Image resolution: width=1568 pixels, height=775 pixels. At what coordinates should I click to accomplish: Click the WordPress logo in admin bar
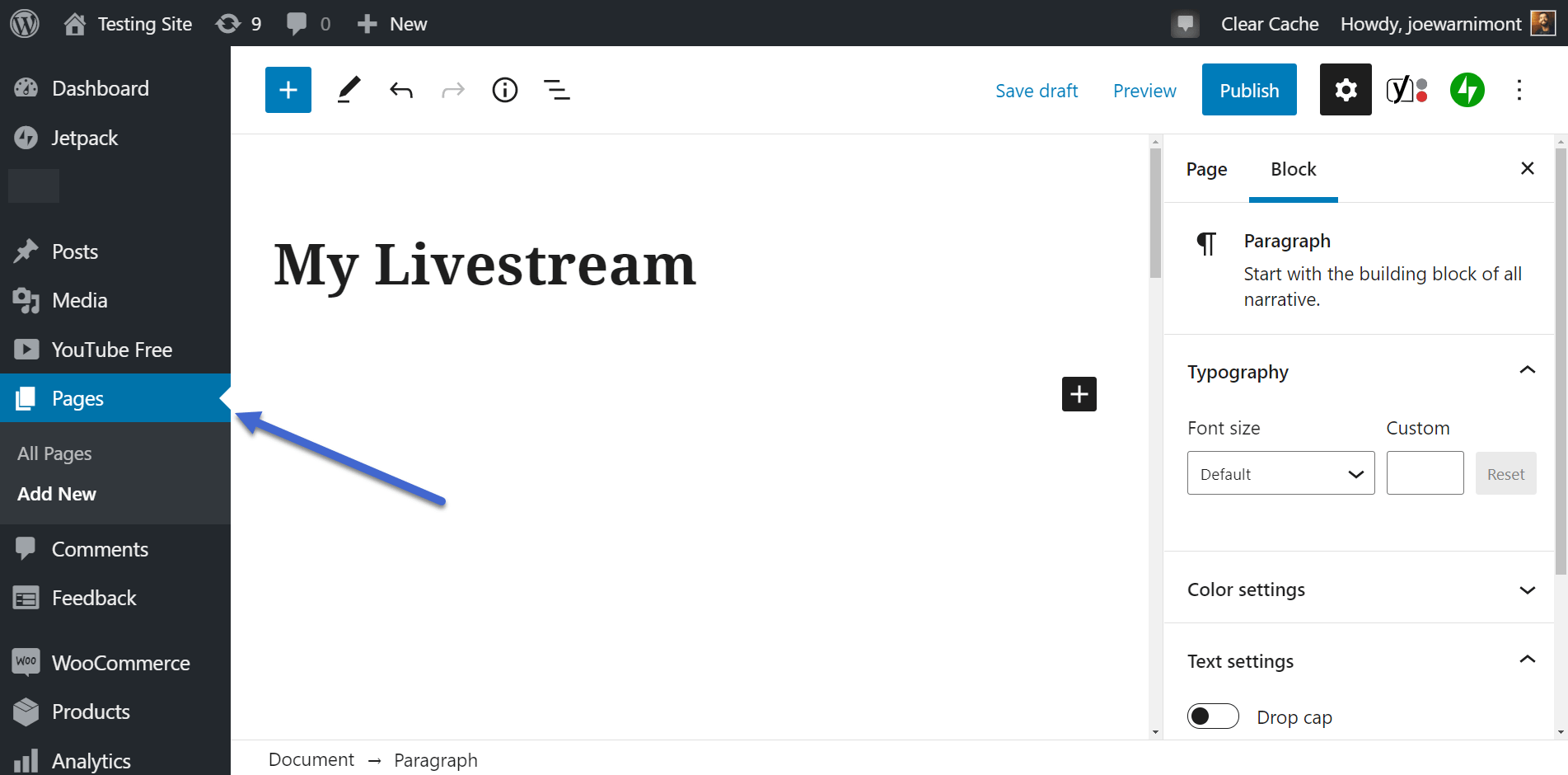(x=25, y=23)
